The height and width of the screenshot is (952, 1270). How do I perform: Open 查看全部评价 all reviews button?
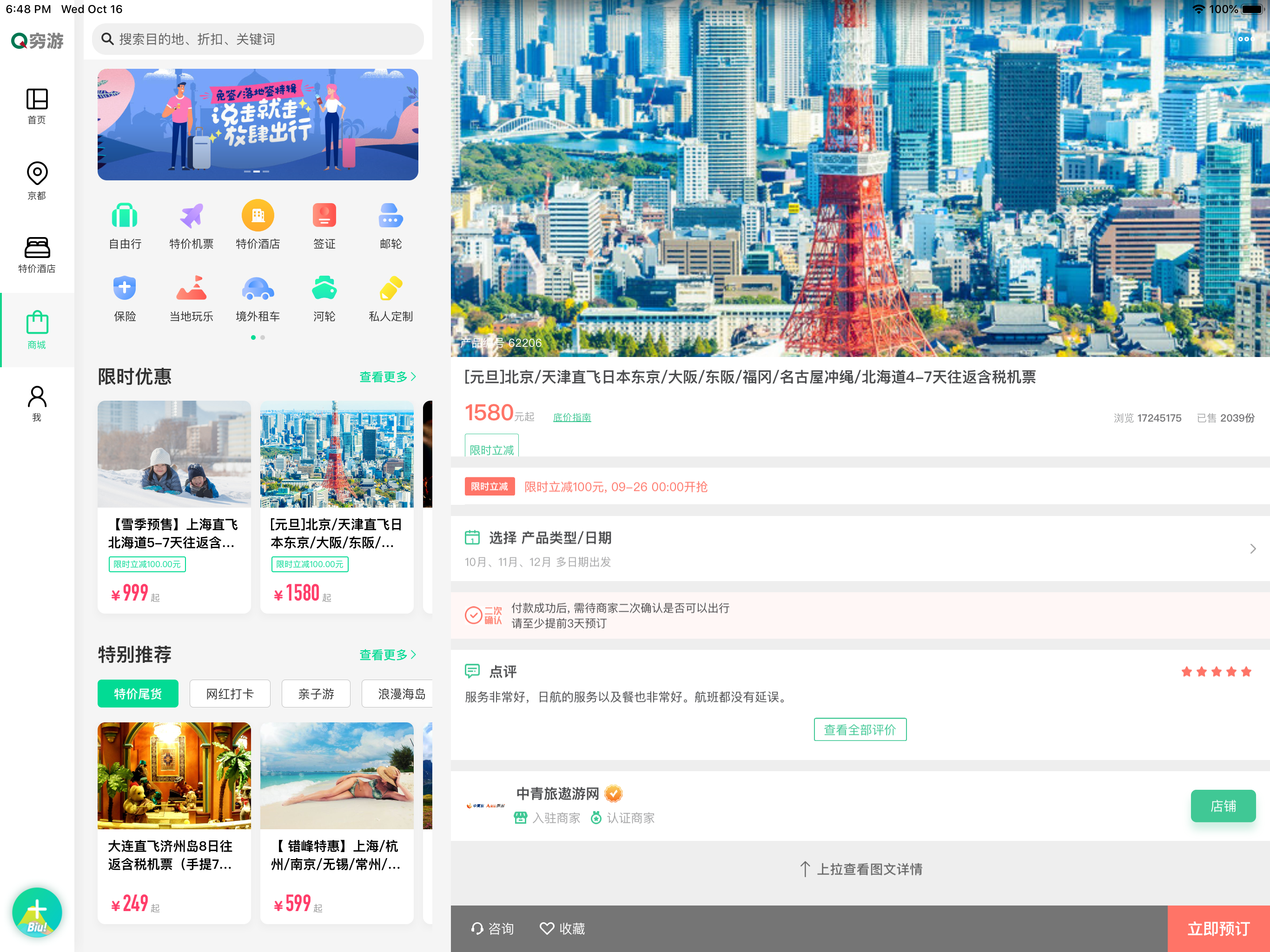pyautogui.click(x=860, y=729)
